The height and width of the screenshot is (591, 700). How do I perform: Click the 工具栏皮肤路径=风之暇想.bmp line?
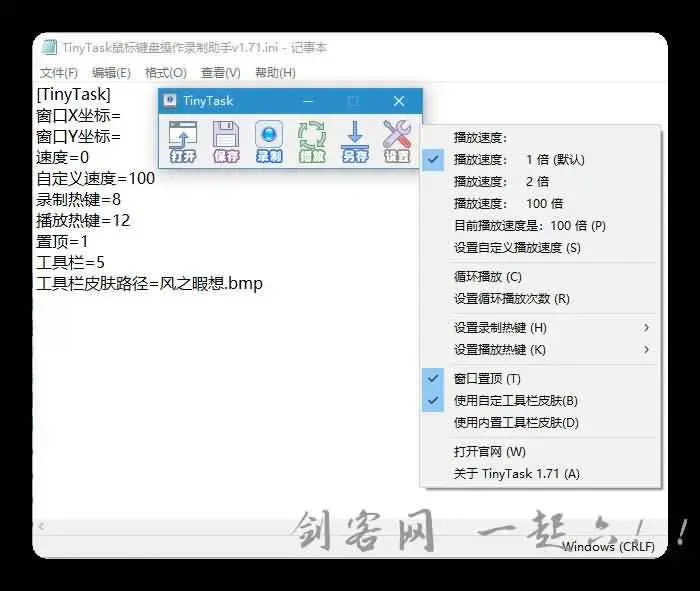click(x=150, y=283)
